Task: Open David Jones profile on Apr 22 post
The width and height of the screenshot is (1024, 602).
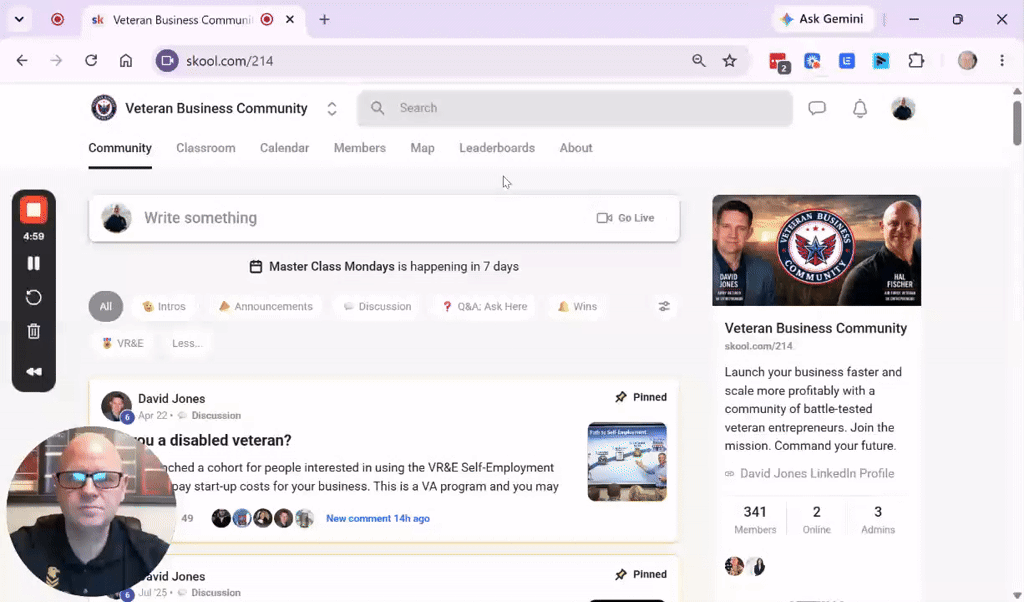Action: coord(172,398)
